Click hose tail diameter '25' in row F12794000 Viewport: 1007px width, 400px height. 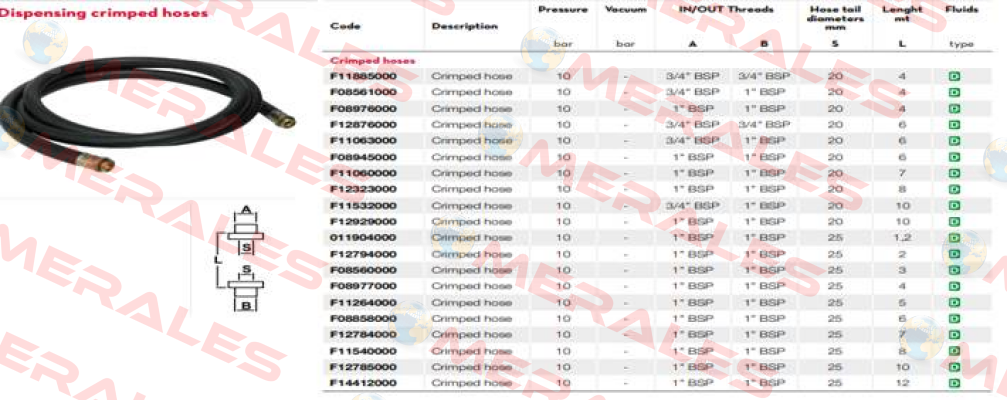click(835, 254)
